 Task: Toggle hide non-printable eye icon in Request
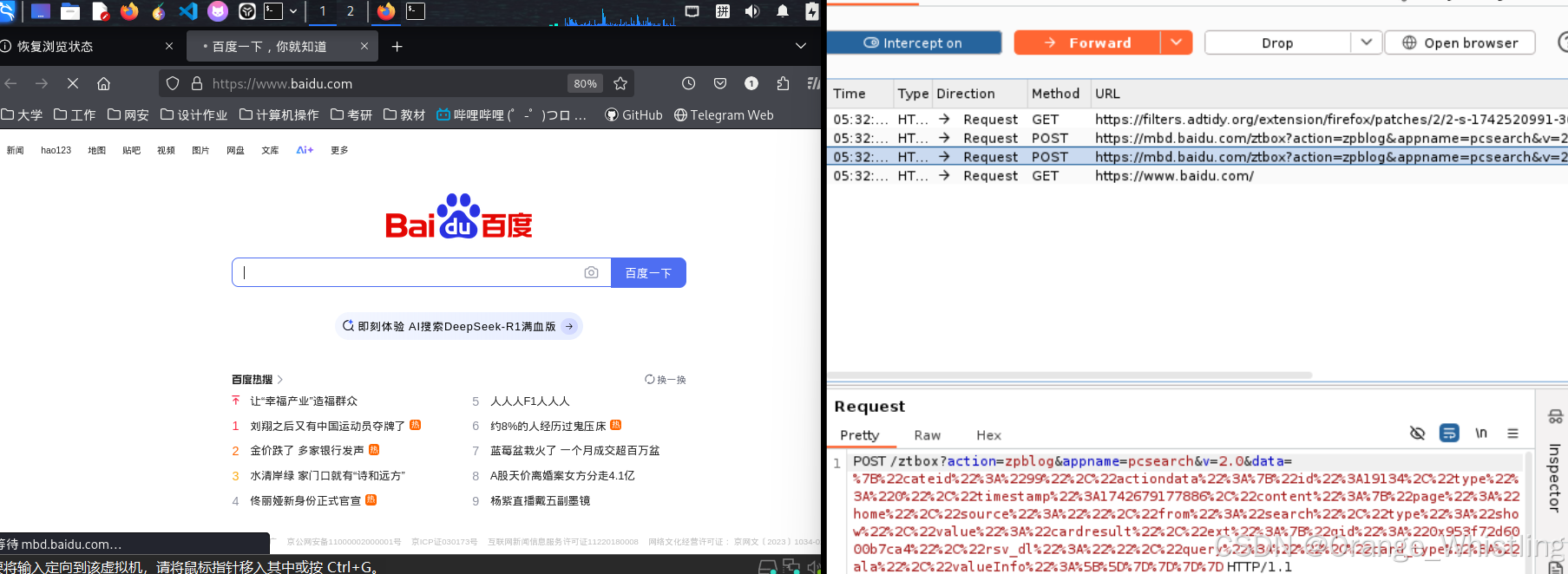click(1417, 433)
